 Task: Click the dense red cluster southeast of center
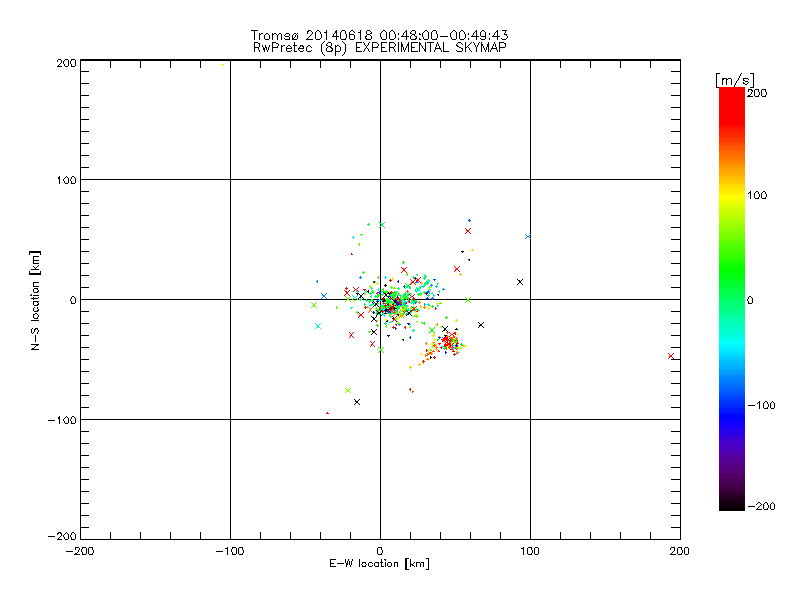(449, 342)
